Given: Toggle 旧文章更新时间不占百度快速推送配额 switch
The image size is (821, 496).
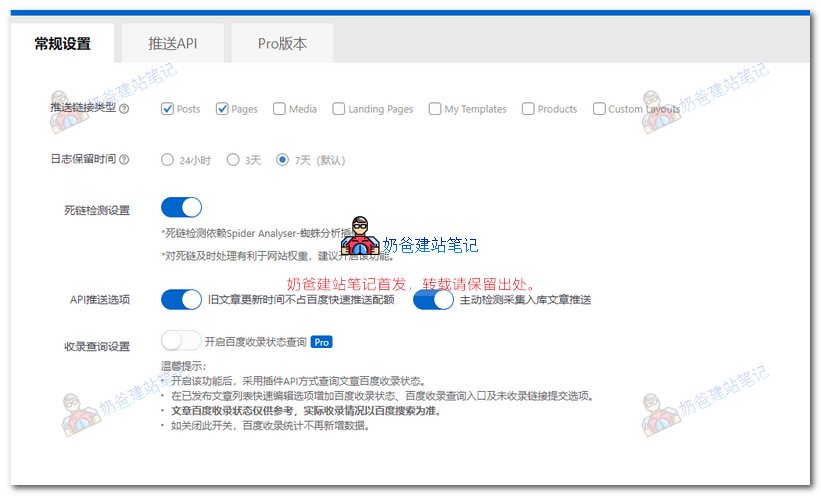Looking at the screenshot, I should (181, 299).
